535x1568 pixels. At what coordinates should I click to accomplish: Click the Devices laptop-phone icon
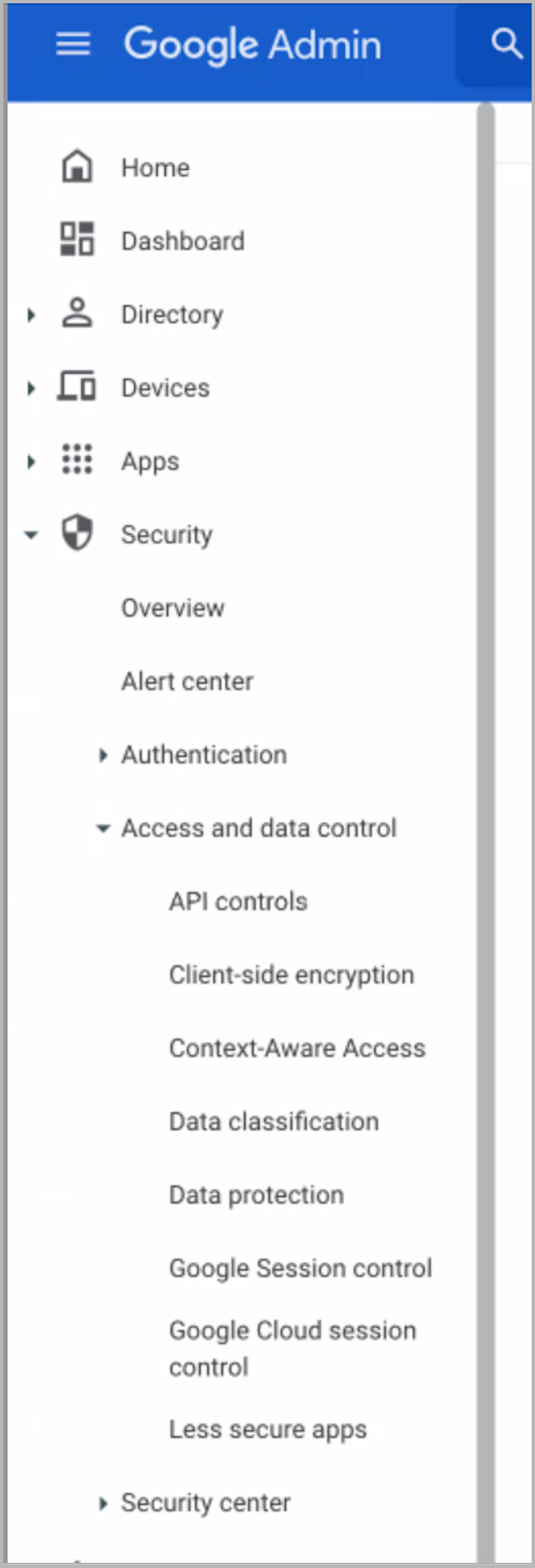[77, 387]
